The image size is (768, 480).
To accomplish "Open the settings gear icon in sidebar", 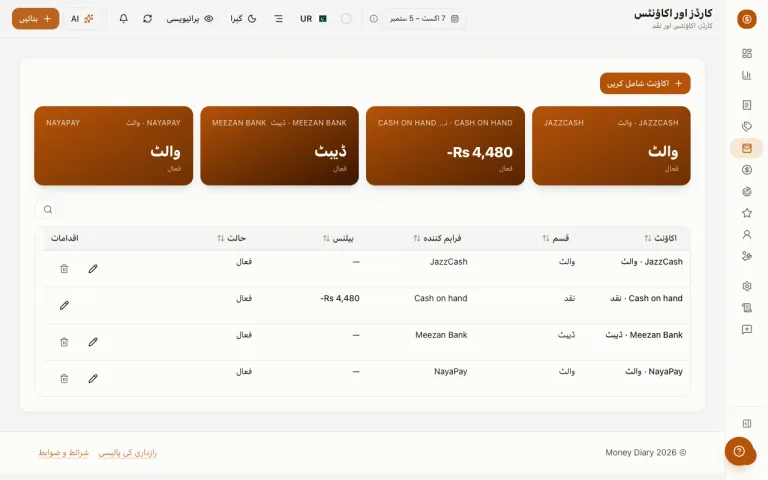I will point(746,286).
